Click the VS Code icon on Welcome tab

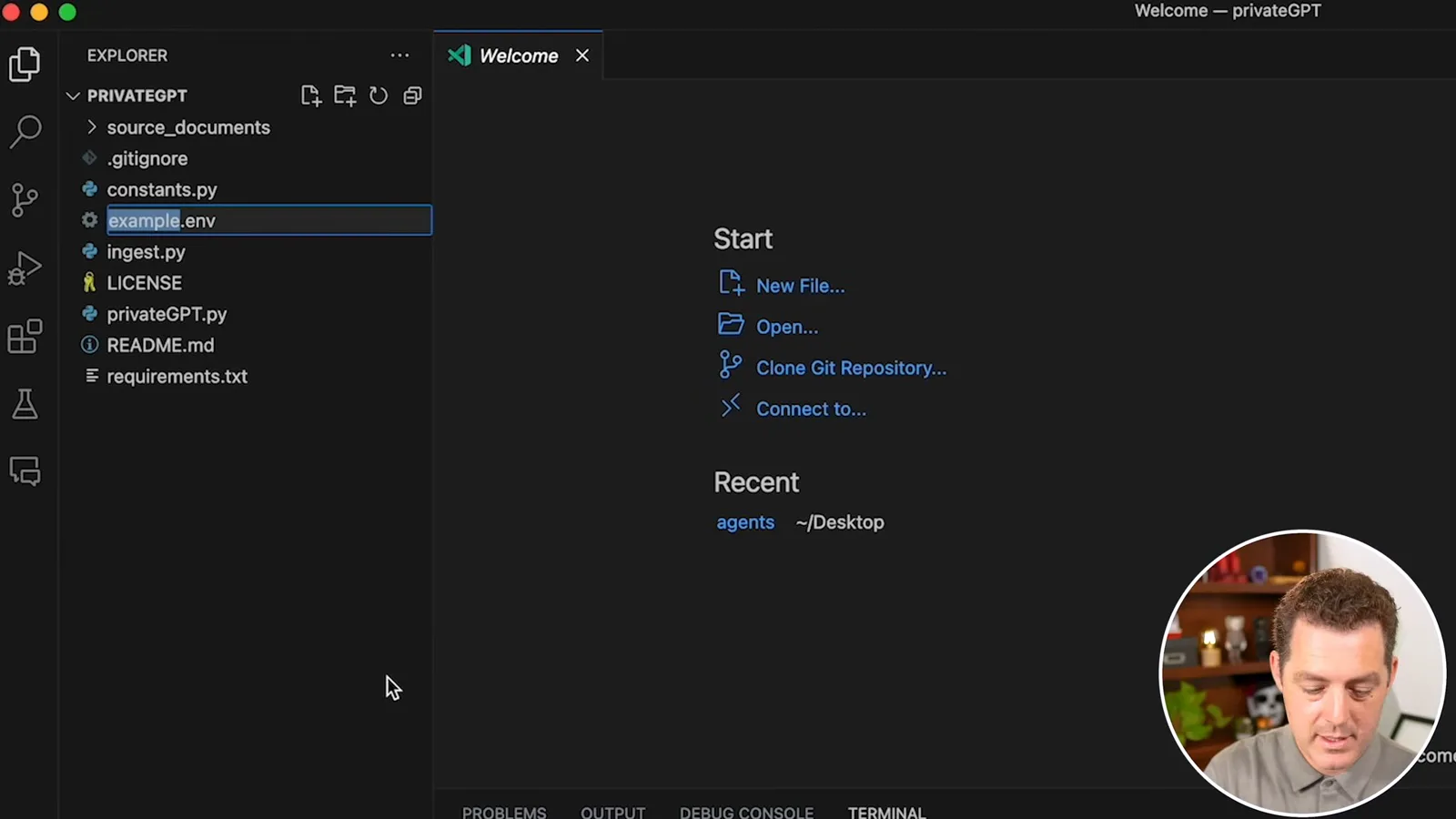(x=460, y=56)
